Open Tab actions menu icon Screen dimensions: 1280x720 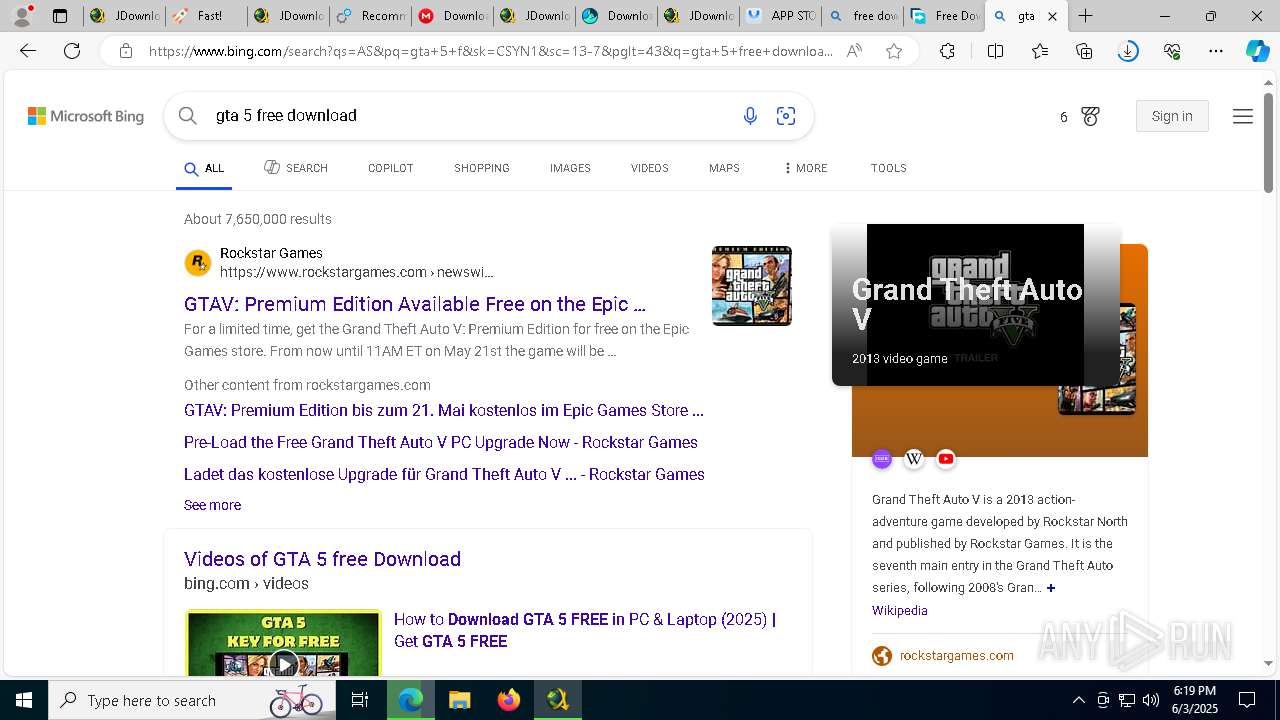coord(60,16)
